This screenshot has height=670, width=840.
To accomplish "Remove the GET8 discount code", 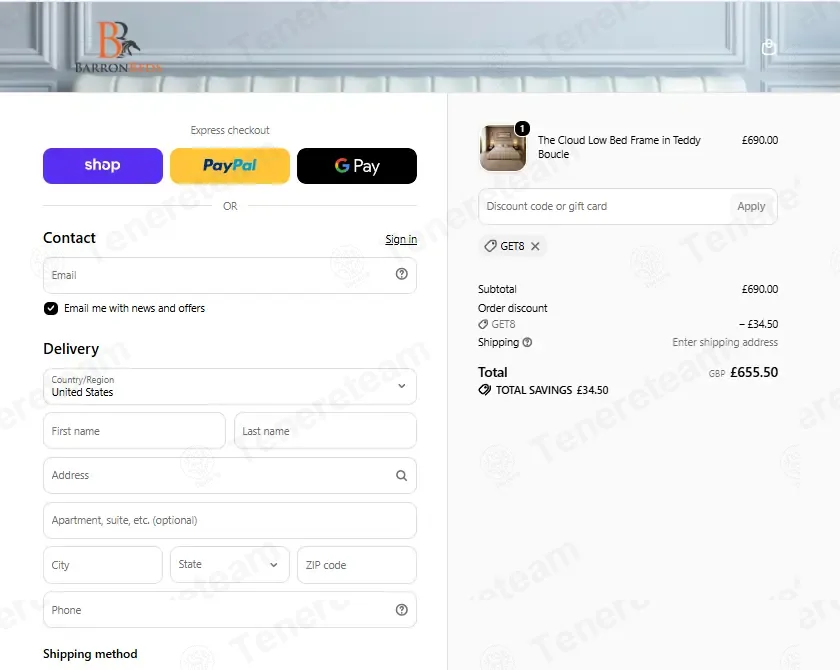I will (x=535, y=246).
